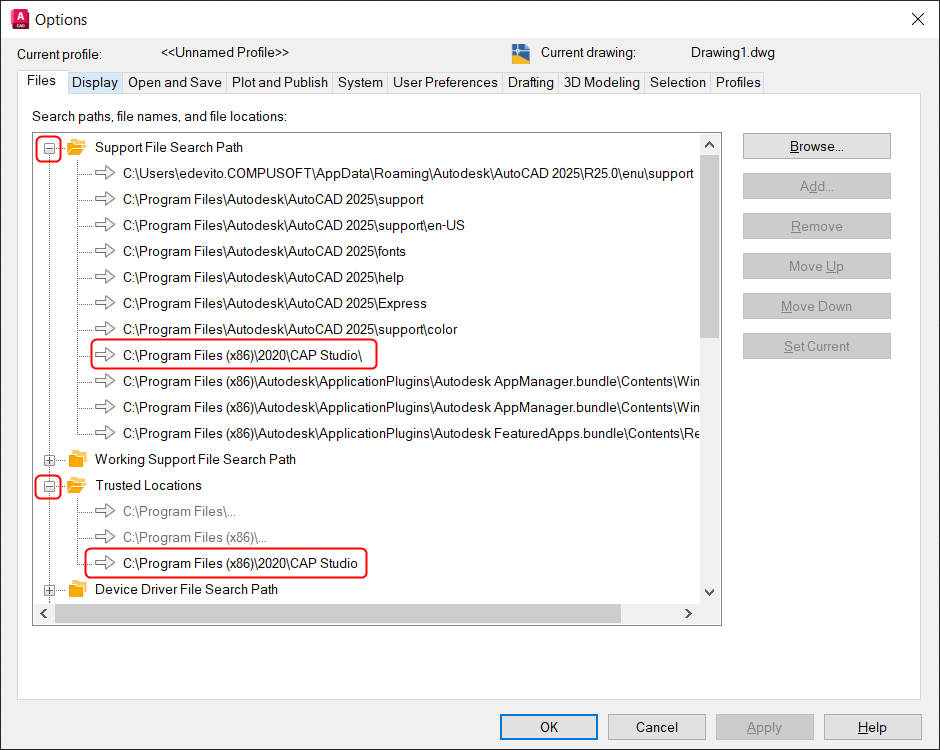Click the Device Driver File Search Path folder icon
The width and height of the screenshot is (940, 750).
77,590
